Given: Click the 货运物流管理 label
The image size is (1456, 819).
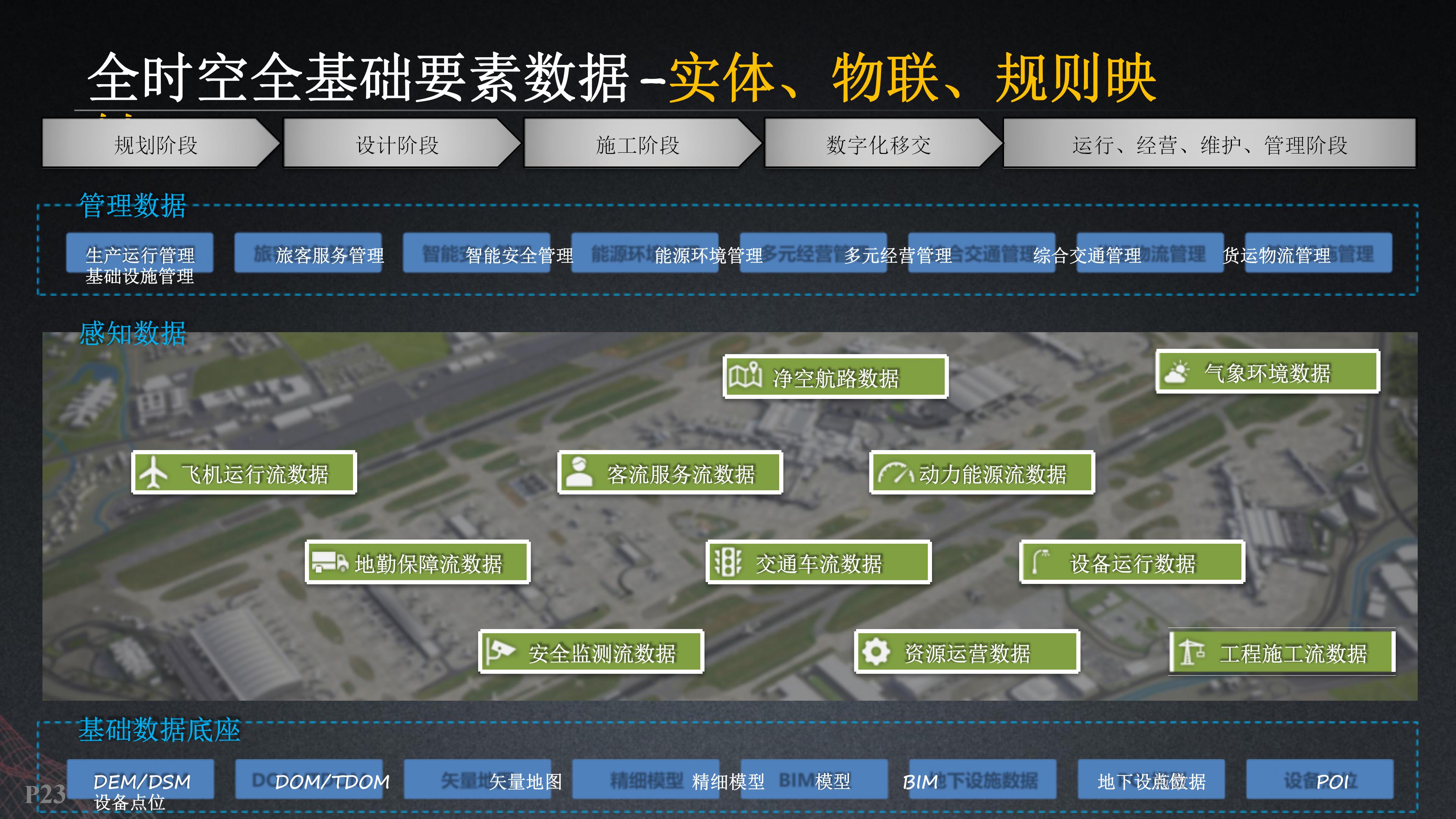Looking at the screenshot, I should point(1277,256).
